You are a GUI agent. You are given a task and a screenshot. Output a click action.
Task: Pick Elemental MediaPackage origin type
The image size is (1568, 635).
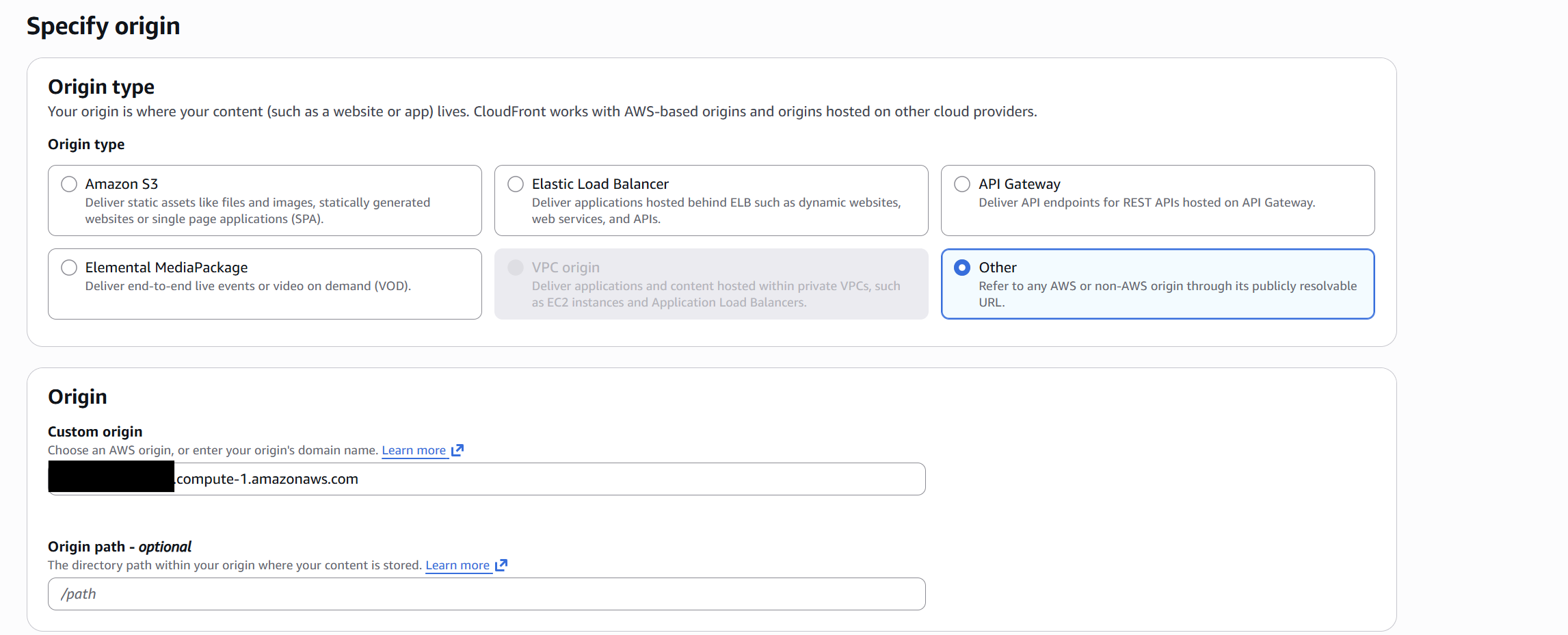[x=69, y=268]
